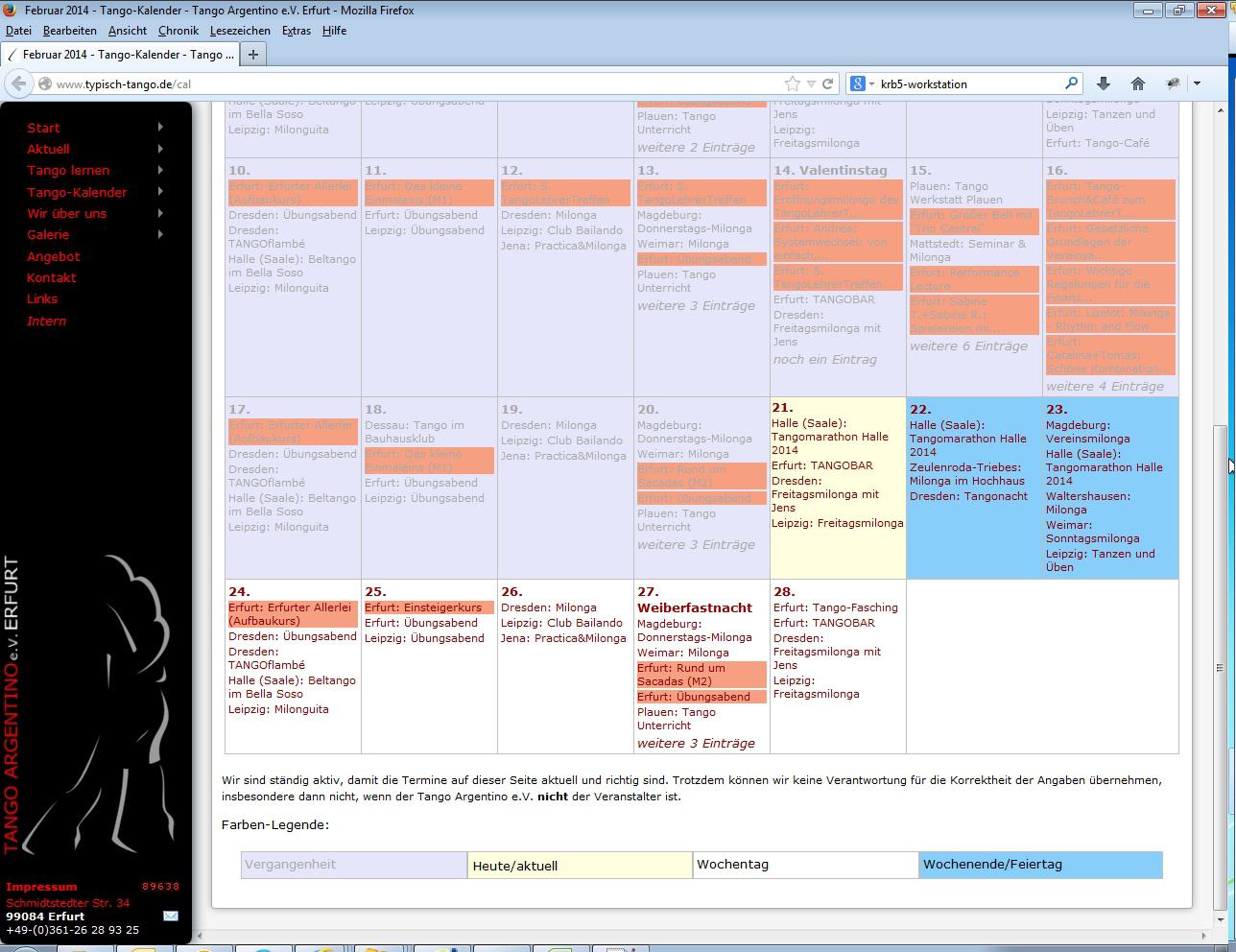The width and height of the screenshot is (1236, 952).
Task: Bookmark this page with the star icon
Action: coord(792,83)
